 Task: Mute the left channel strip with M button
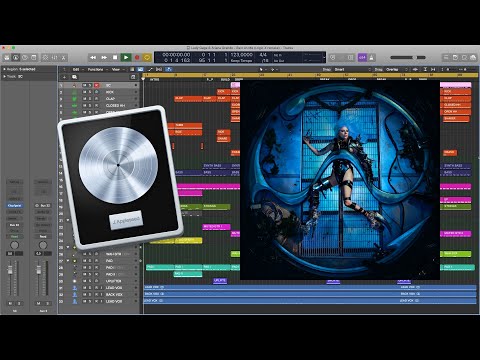pyautogui.click(x=10, y=304)
